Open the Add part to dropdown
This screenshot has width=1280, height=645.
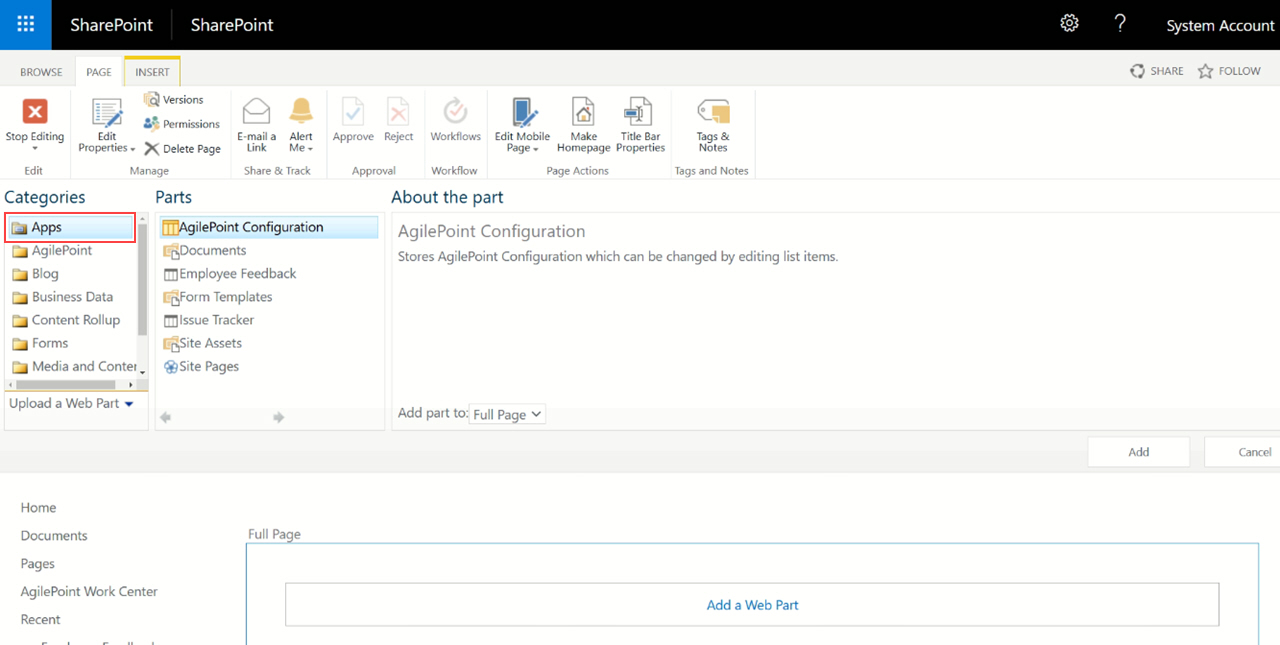point(507,414)
